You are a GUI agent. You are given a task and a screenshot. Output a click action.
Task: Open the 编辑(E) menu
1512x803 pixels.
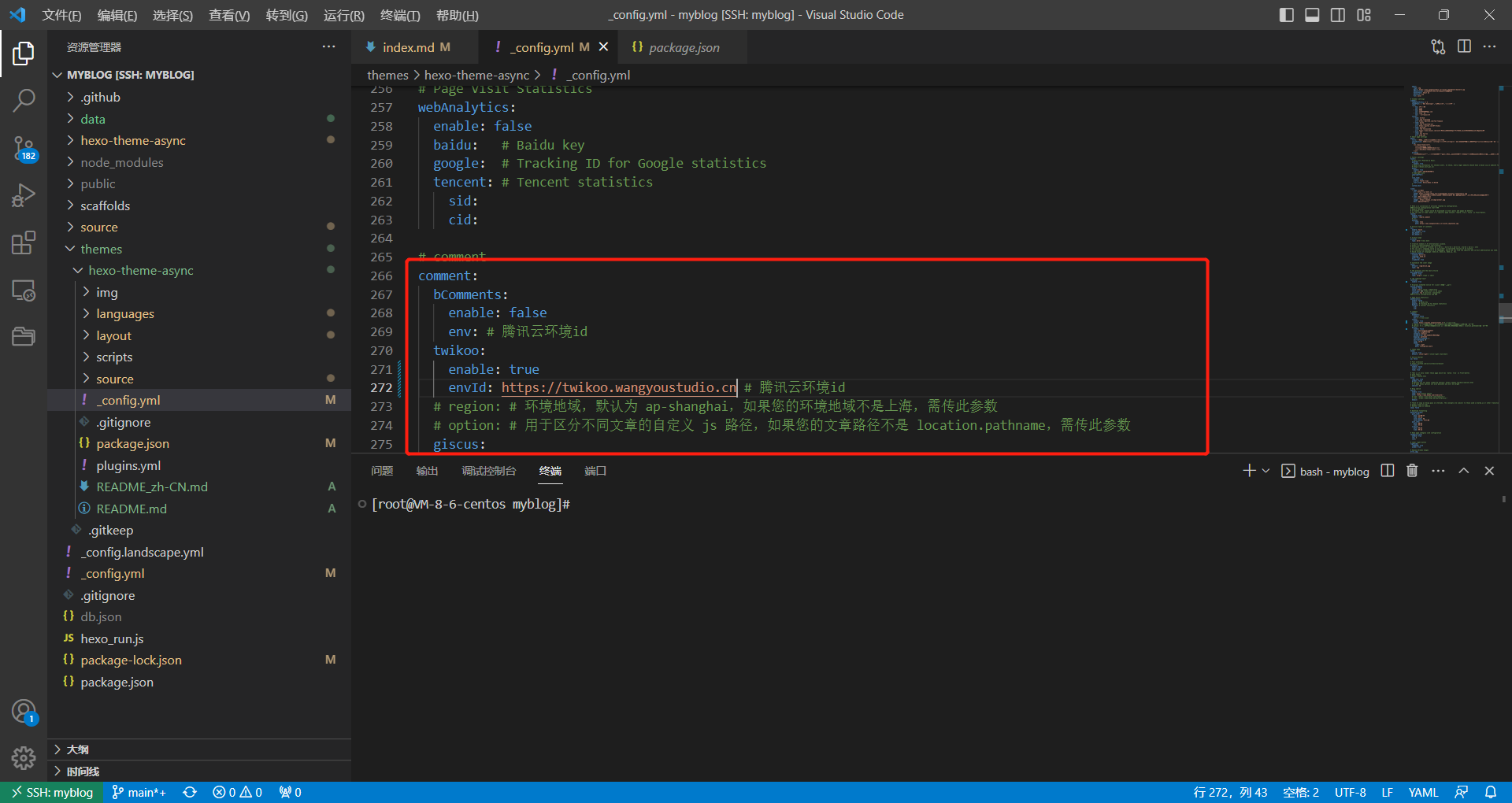point(117,15)
